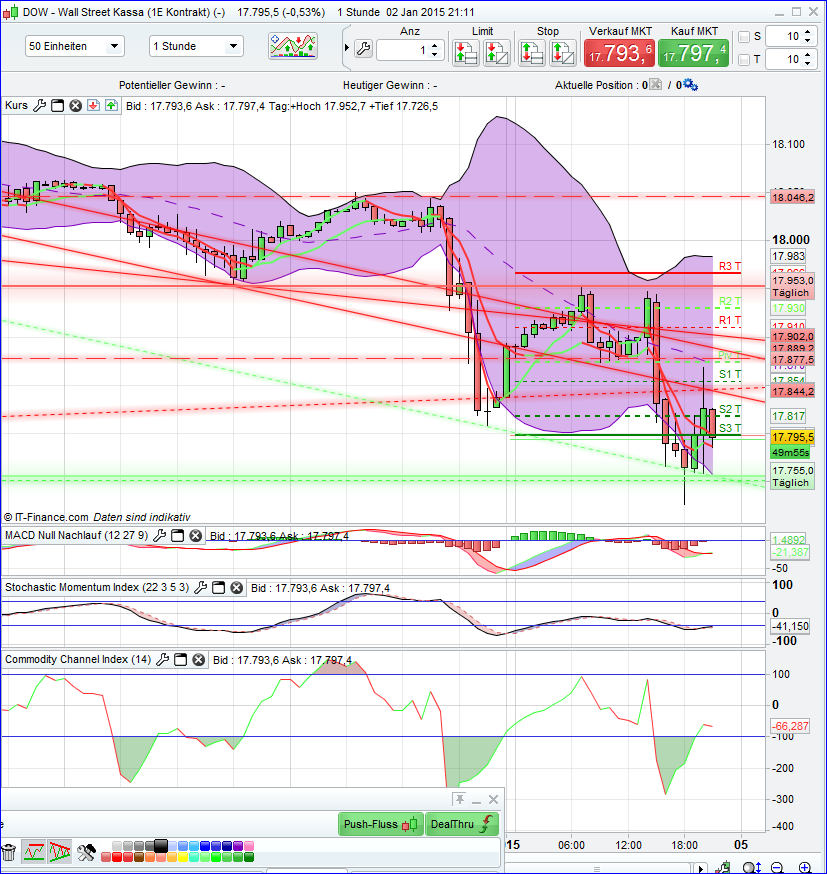
Task: Open Kurs chart settings with the wrench icon
Action: 37,105
